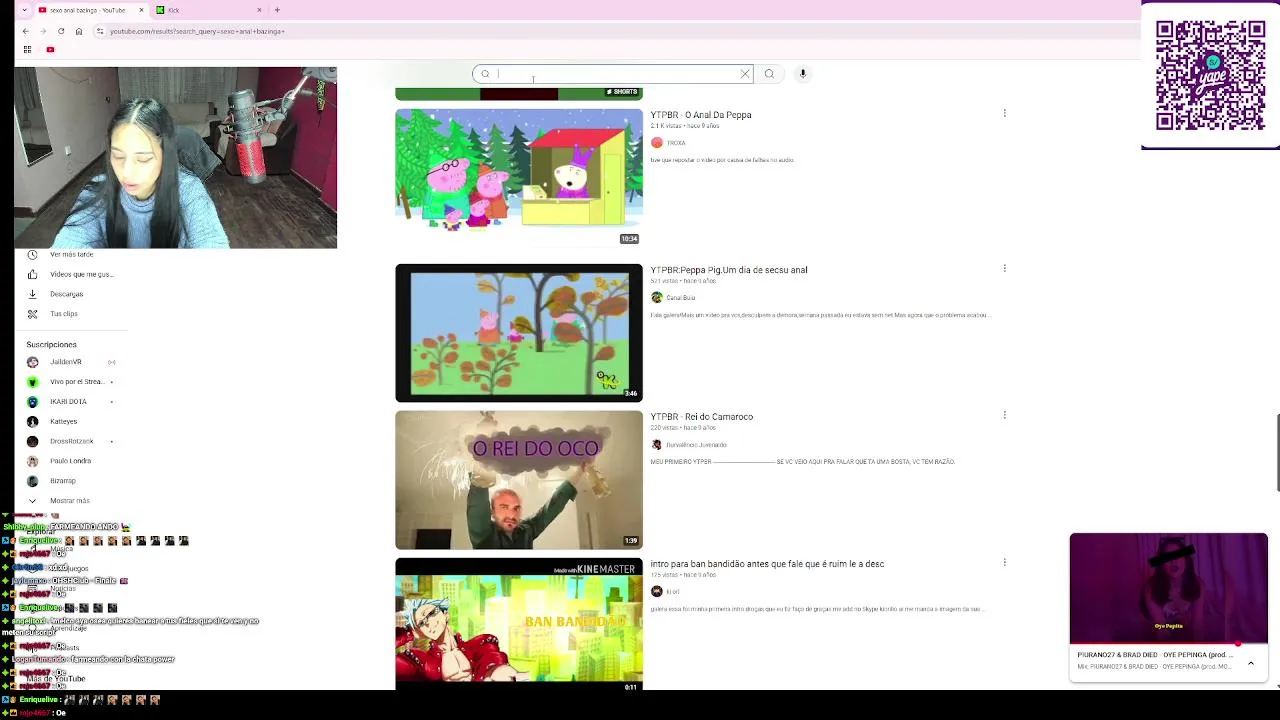1280x720 pixels.
Task: Open the DrossRotzank subscription
Action: [70, 441]
